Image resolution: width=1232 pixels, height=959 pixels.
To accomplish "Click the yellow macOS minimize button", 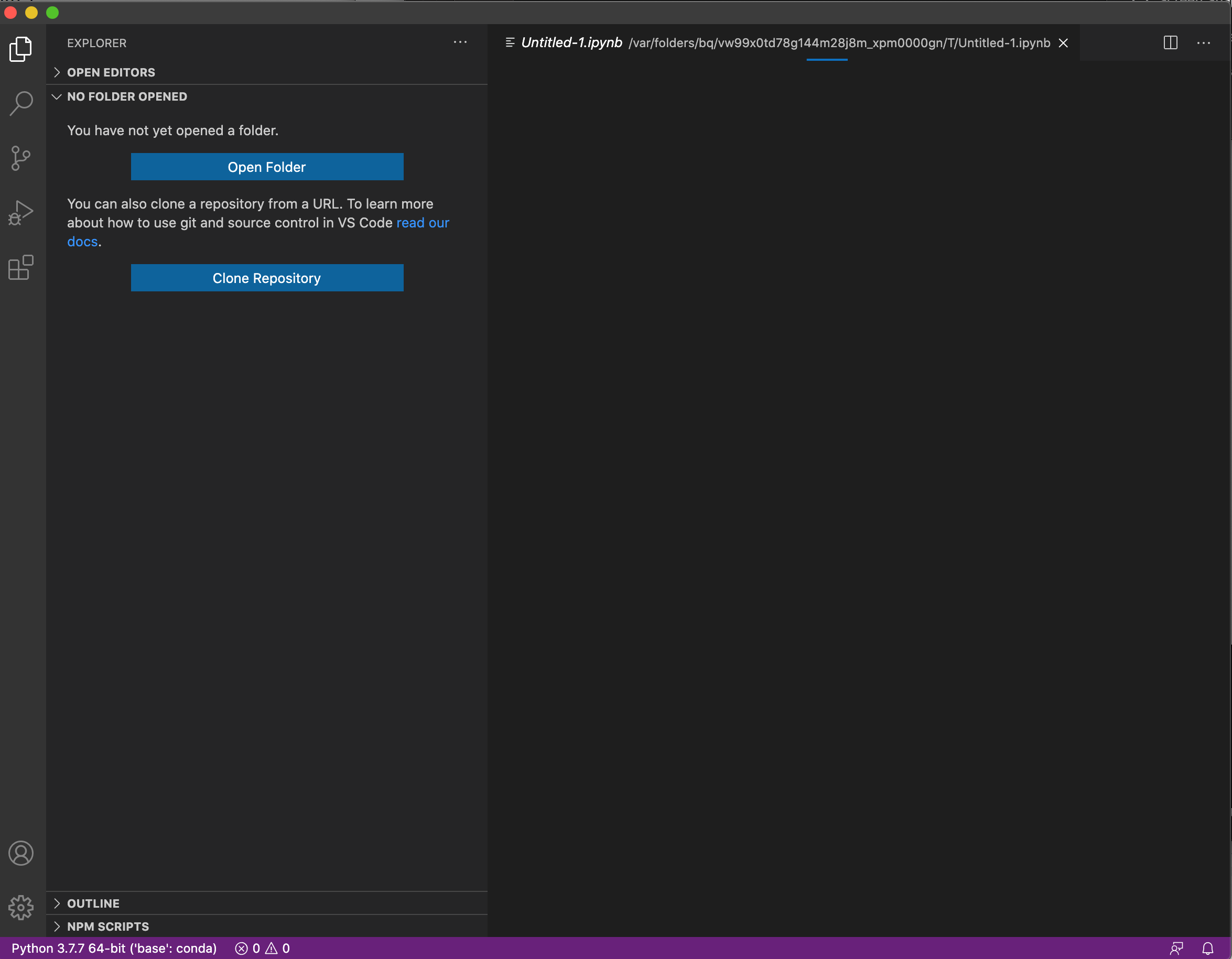I will pos(31,13).
